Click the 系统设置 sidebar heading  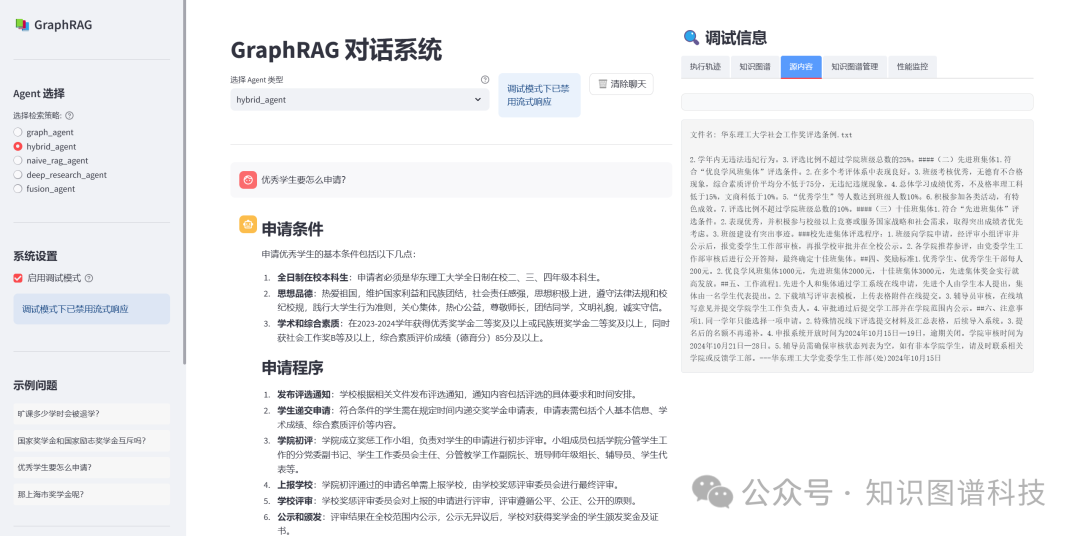(35, 256)
